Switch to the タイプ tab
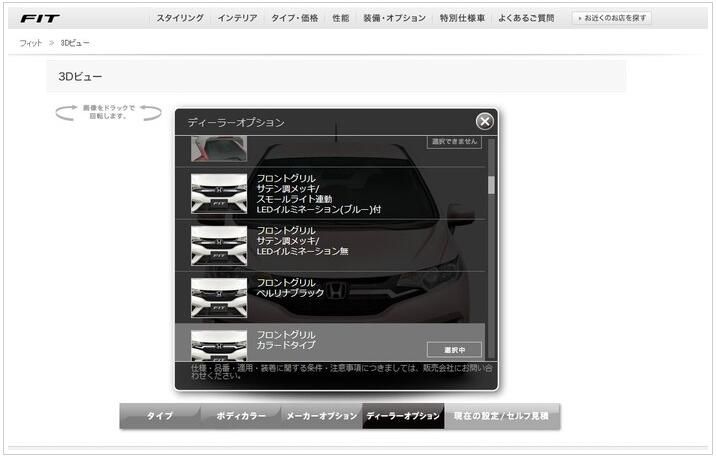 (x=160, y=416)
